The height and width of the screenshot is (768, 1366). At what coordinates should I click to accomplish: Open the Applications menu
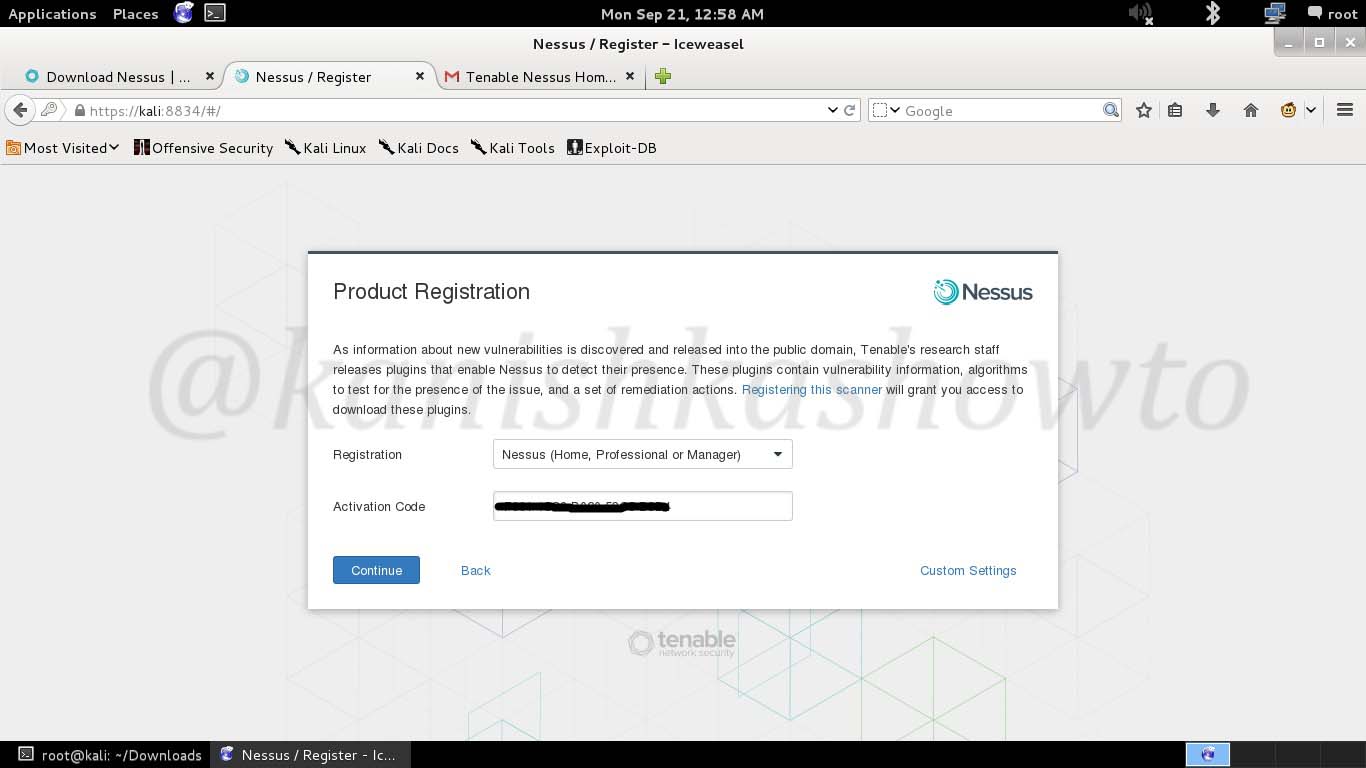click(52, 14)
